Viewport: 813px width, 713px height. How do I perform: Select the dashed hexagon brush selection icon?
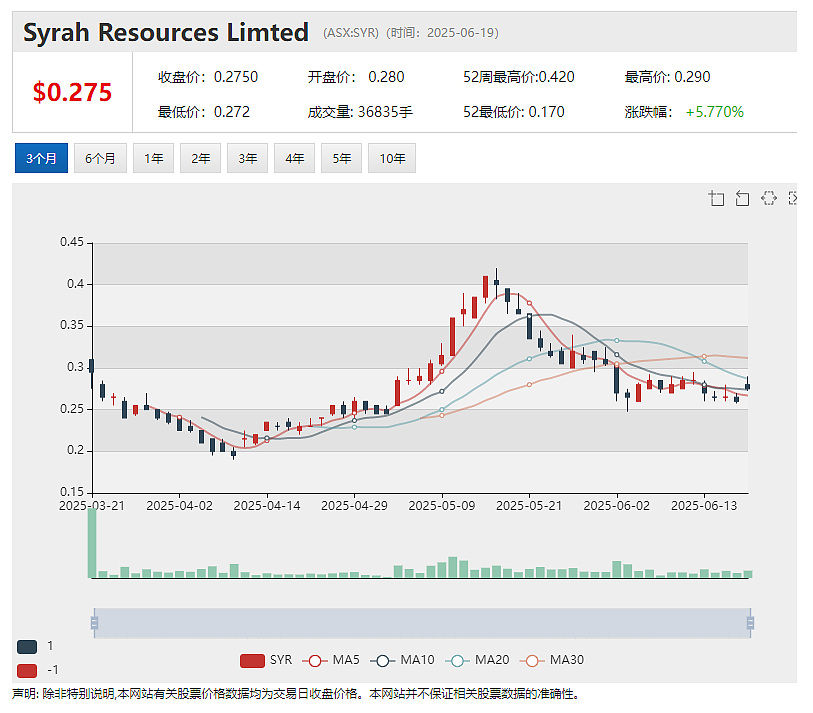tap(768, 198)
